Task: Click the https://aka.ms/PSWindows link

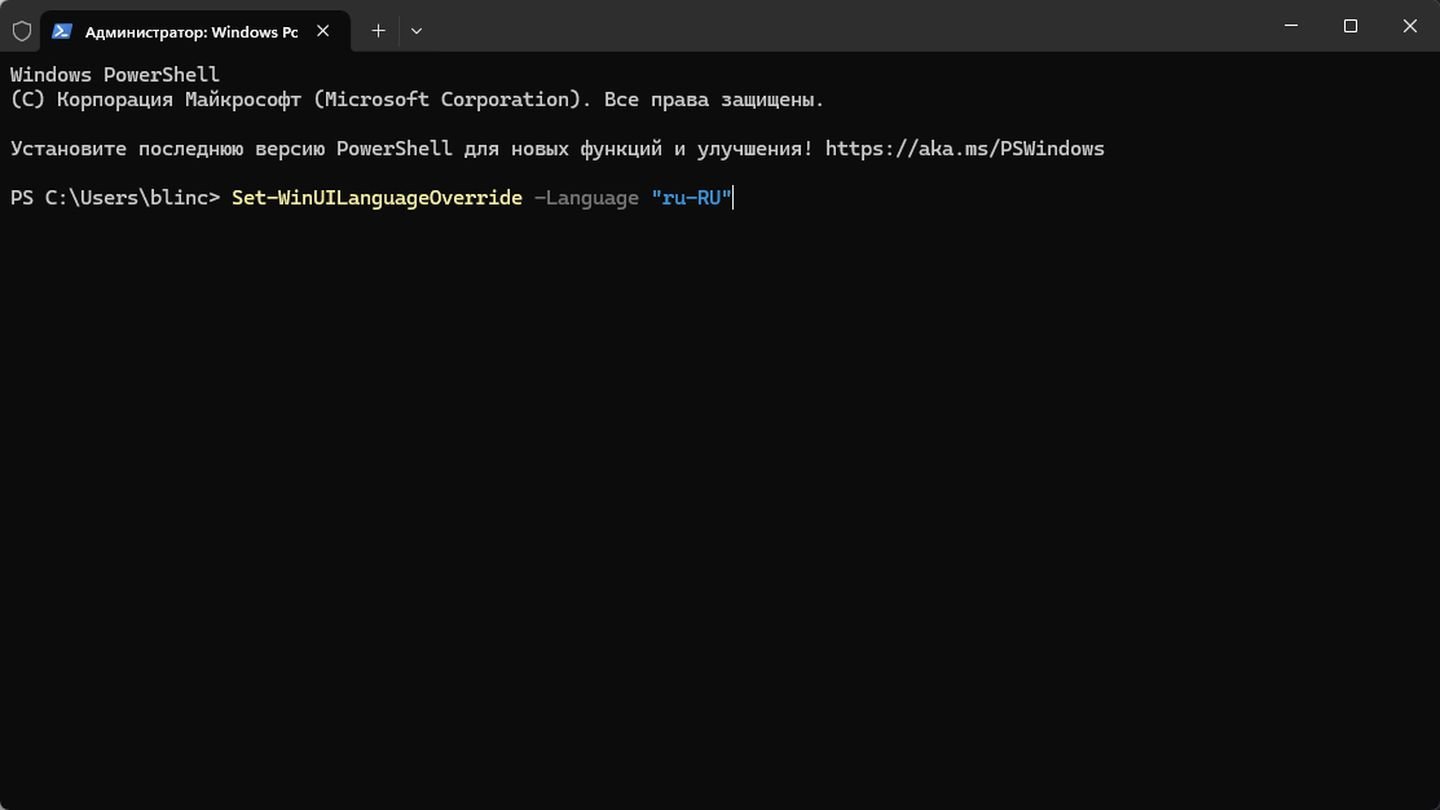Action: [965, 149]
